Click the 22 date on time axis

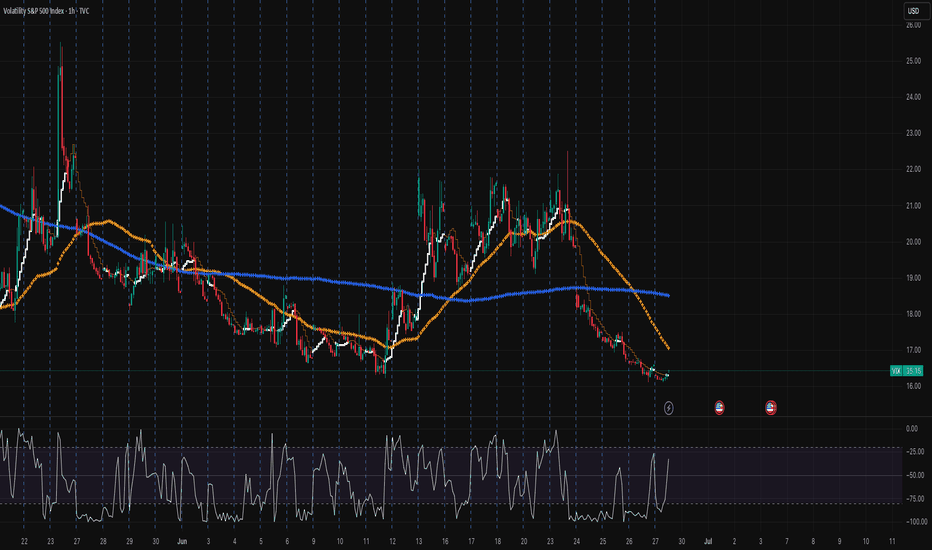pyautogui.click(x=24, y=541)
